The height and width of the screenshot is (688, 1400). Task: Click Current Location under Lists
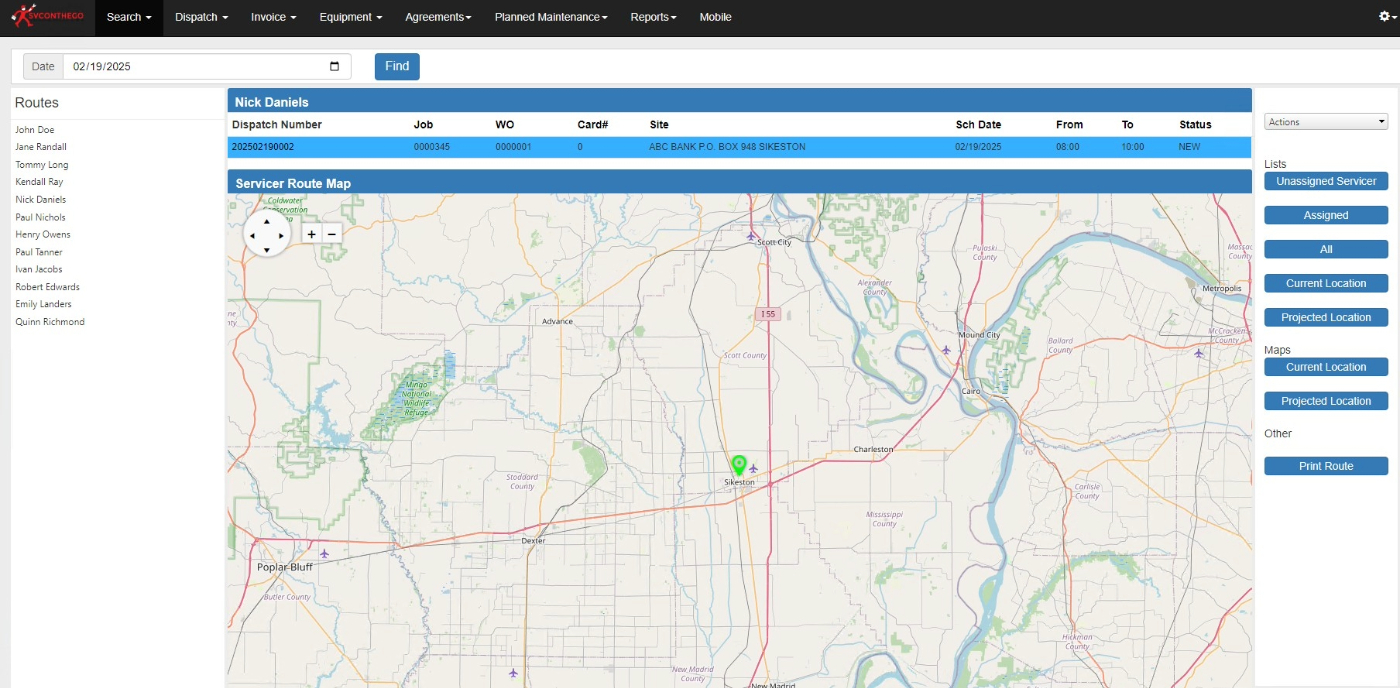[1326, 283]
